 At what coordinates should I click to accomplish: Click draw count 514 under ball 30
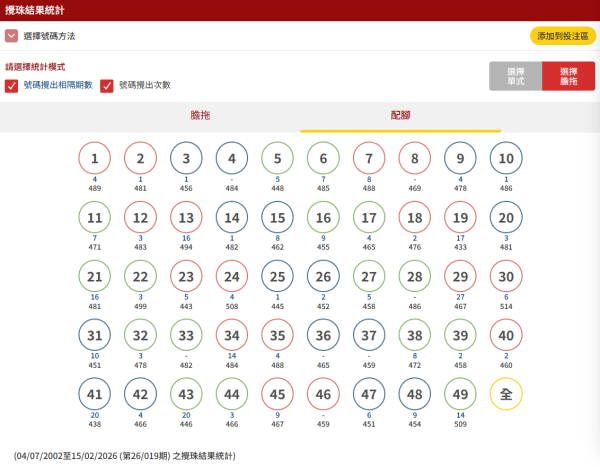506,306
